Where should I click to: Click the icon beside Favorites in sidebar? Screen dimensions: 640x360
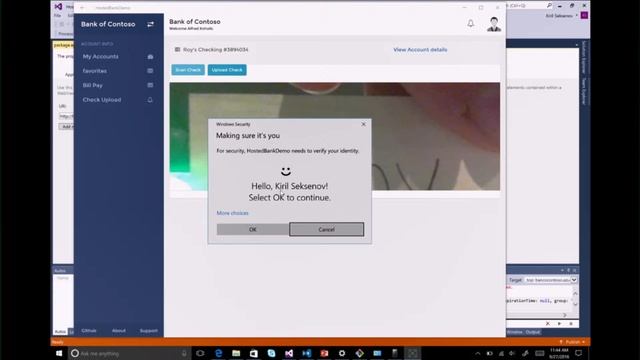pos(150,71)
